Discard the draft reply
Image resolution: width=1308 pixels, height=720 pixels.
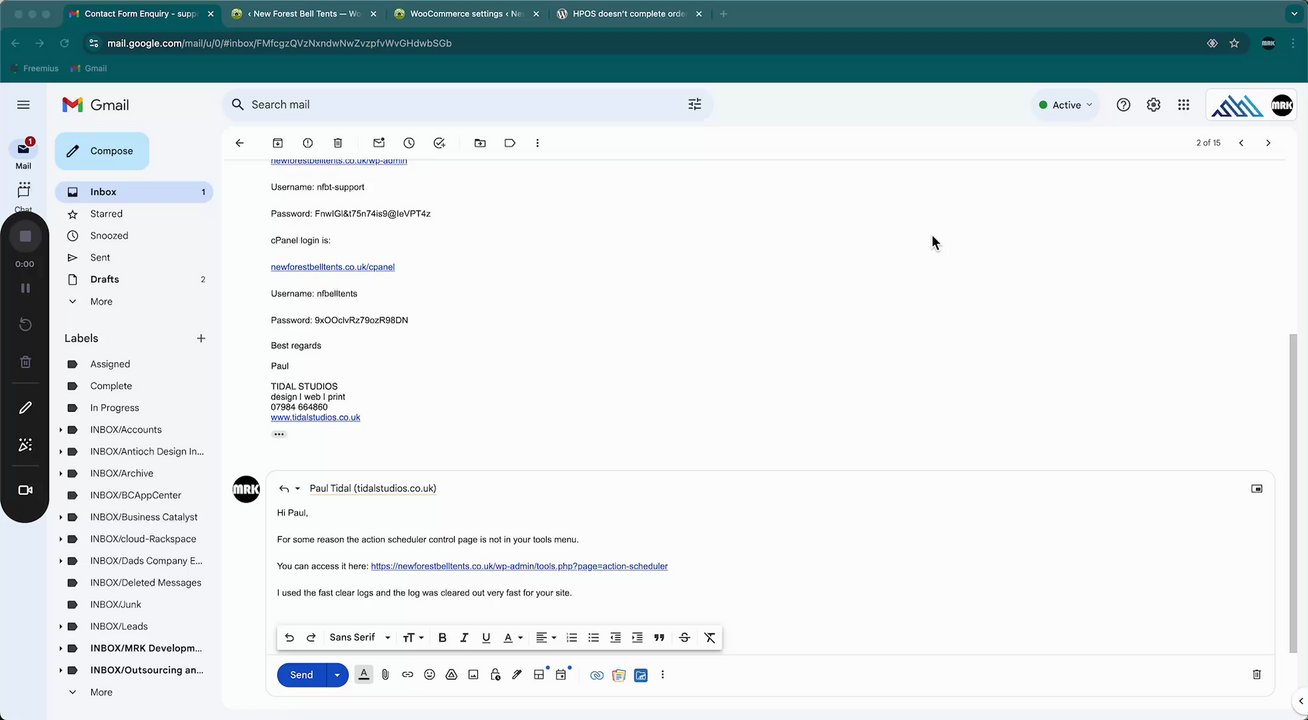[x=1257, y=675]
